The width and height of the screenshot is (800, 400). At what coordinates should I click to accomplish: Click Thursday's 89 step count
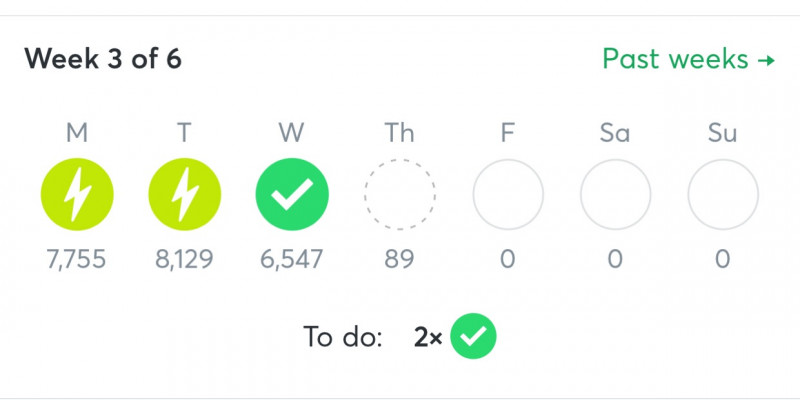(x=400, y=260)
